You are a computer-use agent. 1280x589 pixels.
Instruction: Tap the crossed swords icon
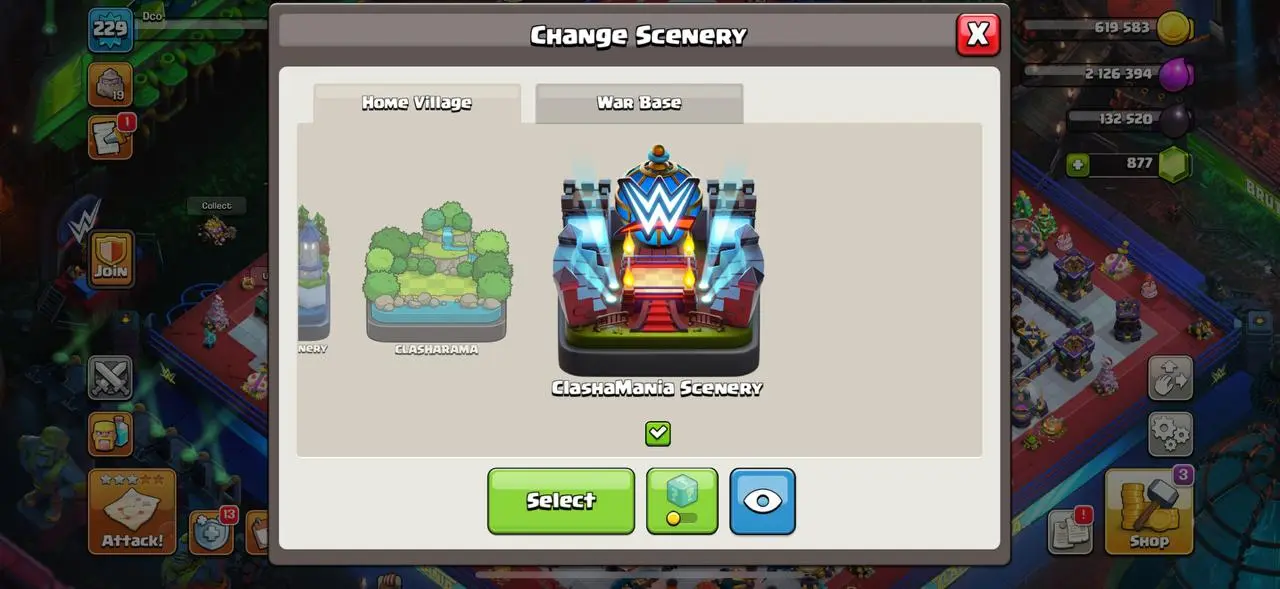coord(110,378)
